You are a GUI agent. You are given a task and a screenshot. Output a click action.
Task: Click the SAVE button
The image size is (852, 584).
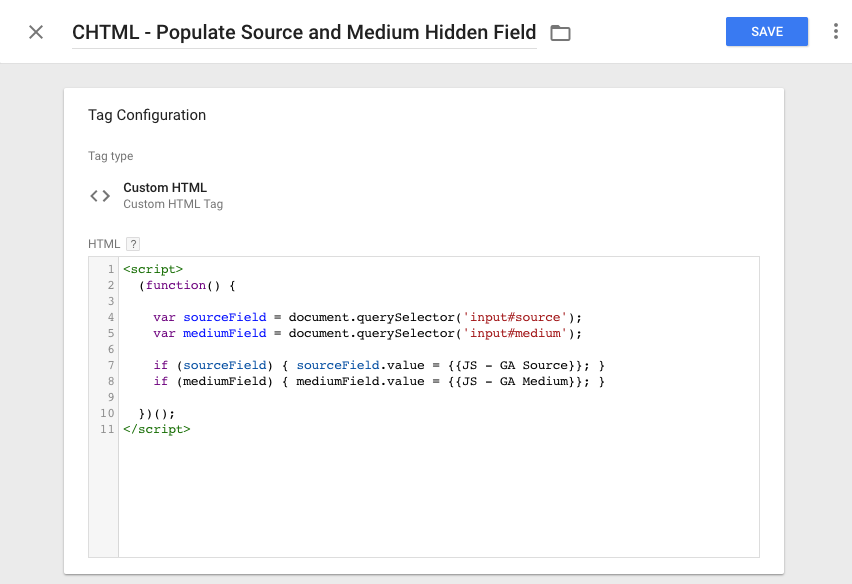(x=767, y=32)
